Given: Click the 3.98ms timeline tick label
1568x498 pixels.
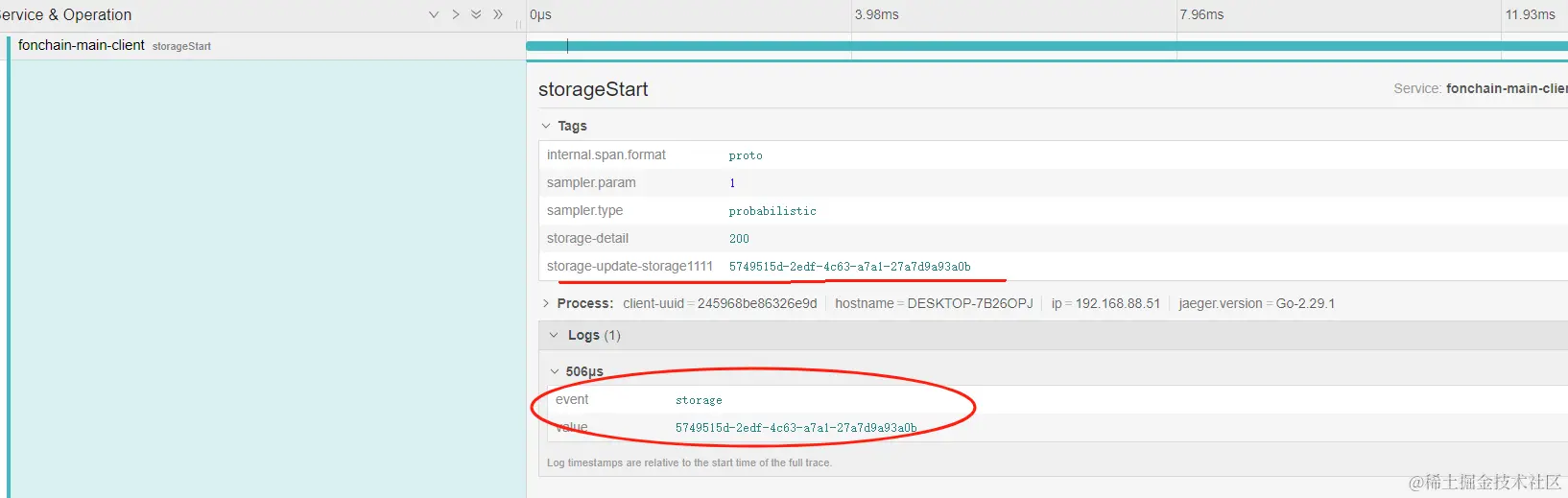Looking at the screenshot, I should [x=876, y=14].
